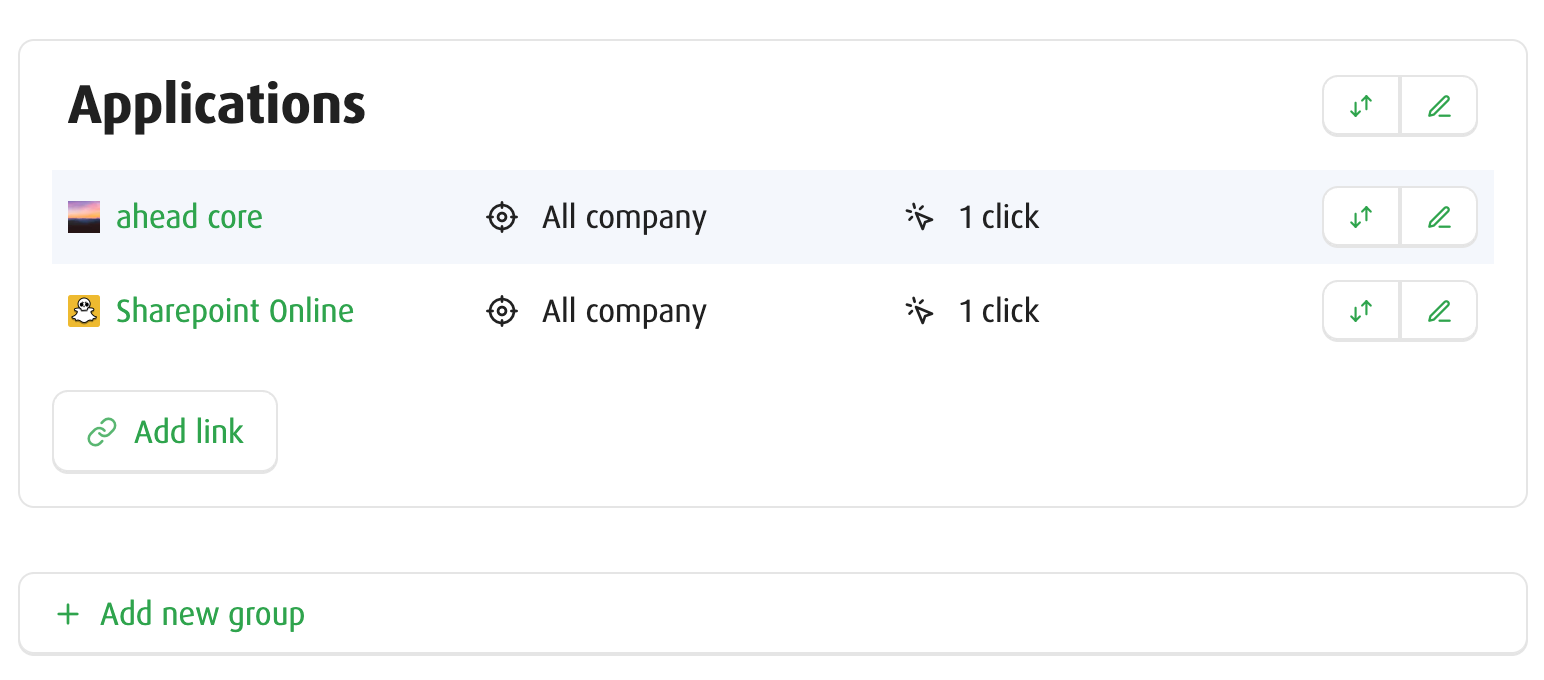This screenshot has height=680, width=1544.
Task: Click the ahead core thumbnail image
Action: coord(84,216)
